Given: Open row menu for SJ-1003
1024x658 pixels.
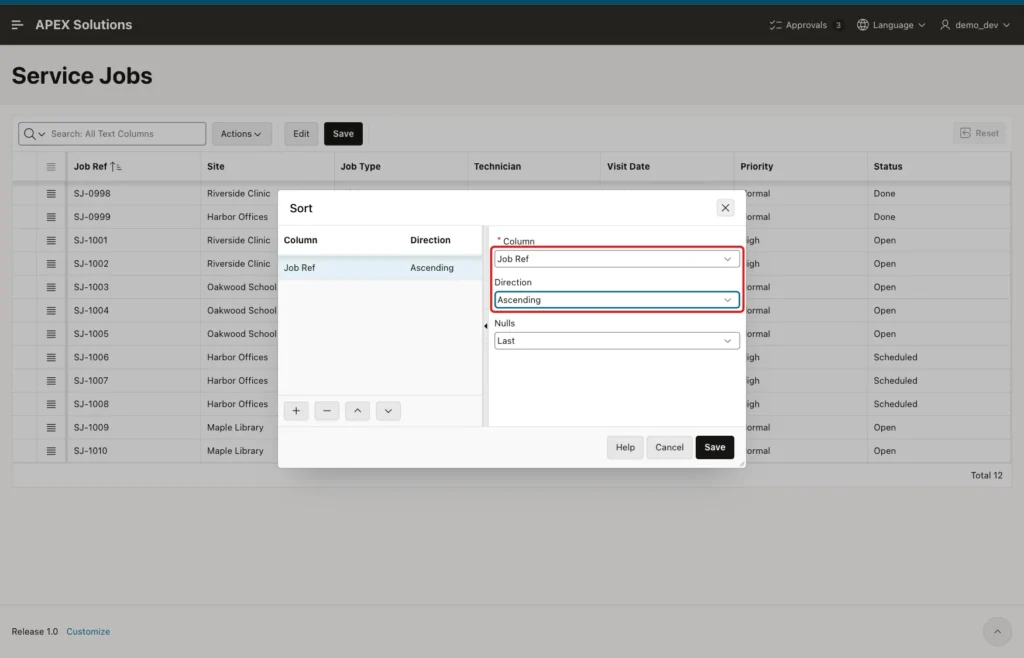Looking at the screenshot, I should [51, 287].
